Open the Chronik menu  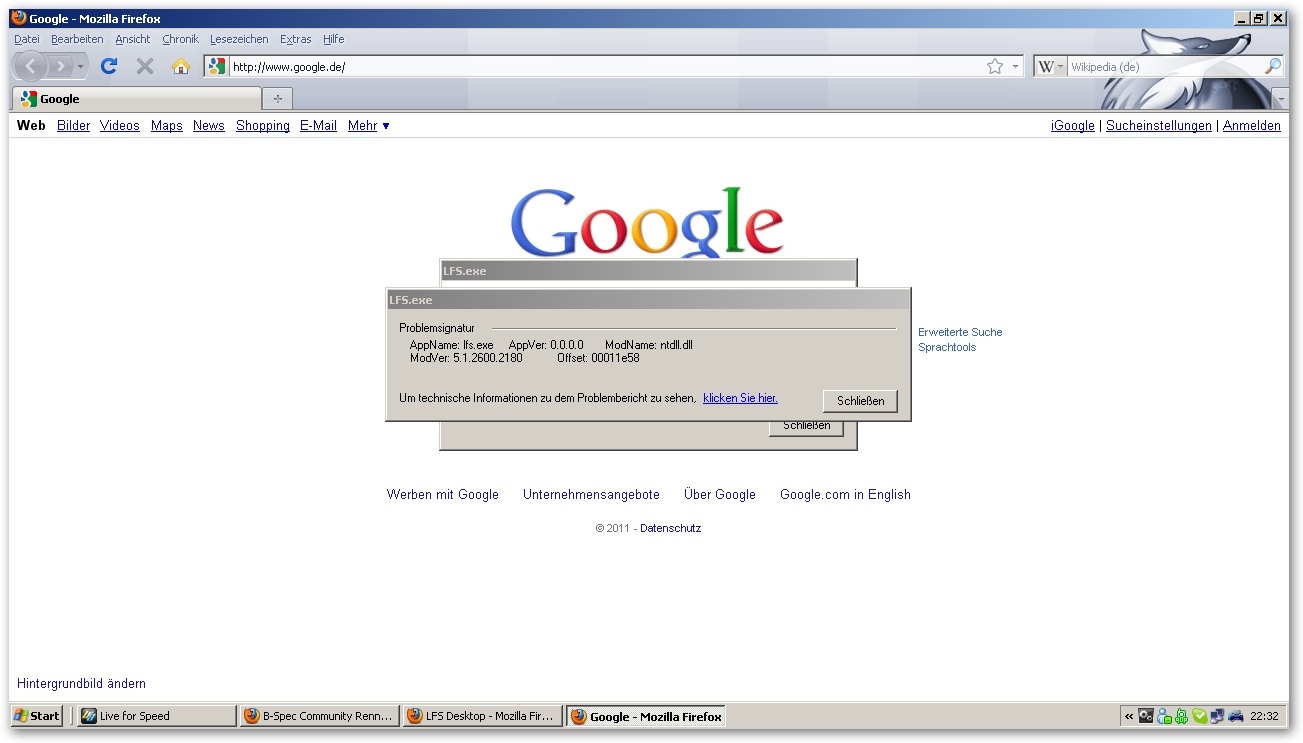tap(181, 39)
